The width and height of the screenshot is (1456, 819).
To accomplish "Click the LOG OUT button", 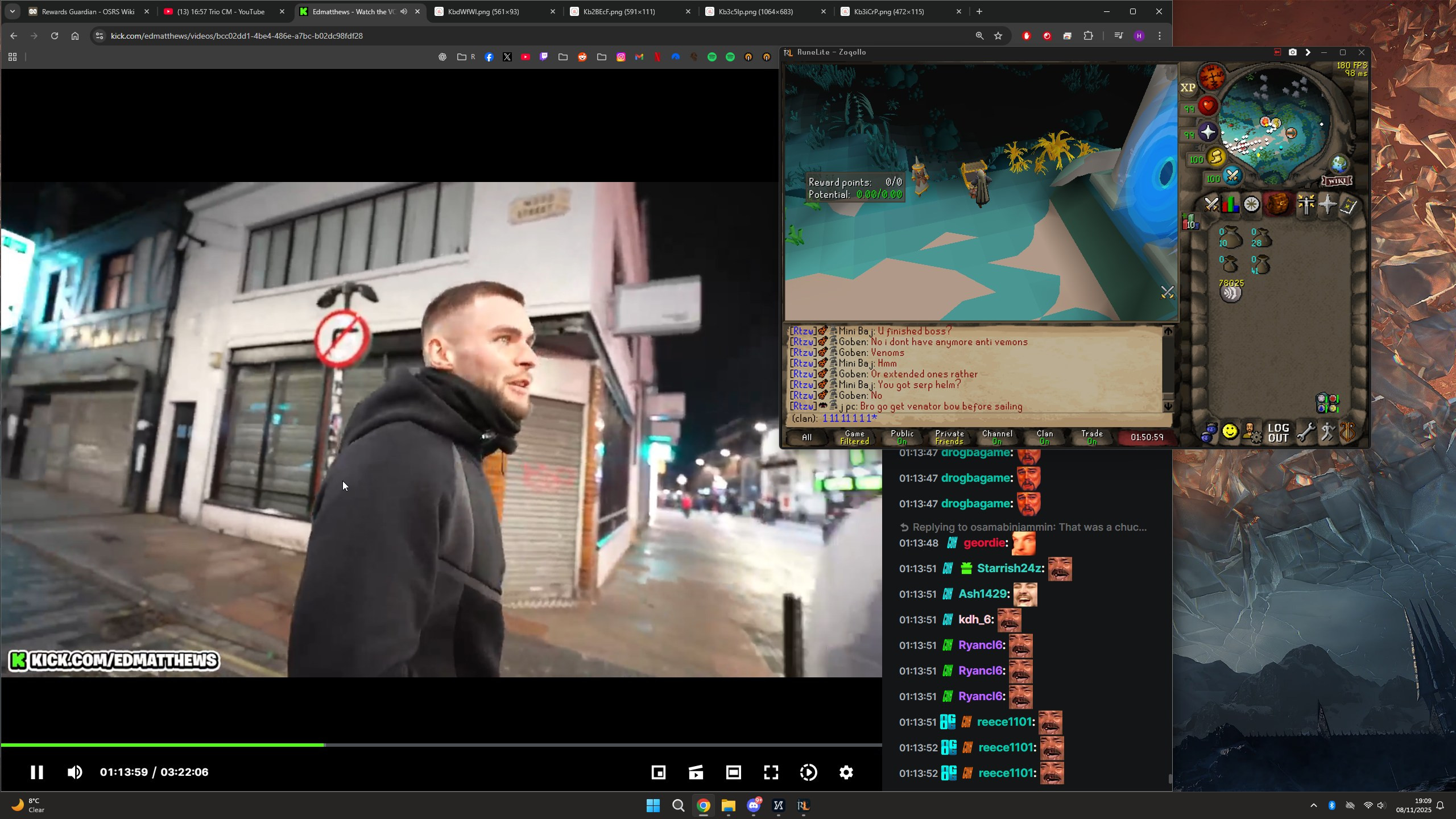I will 1278,433.
